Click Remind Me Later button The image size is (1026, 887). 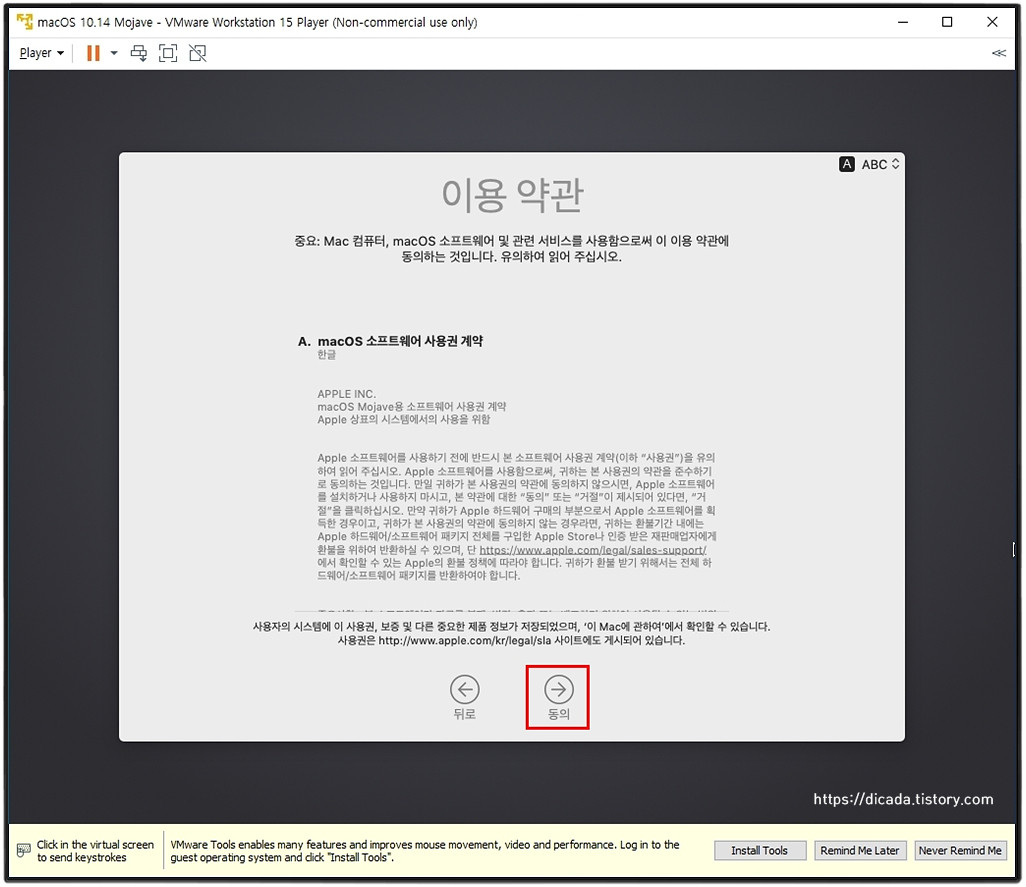(x=860, y=850)
